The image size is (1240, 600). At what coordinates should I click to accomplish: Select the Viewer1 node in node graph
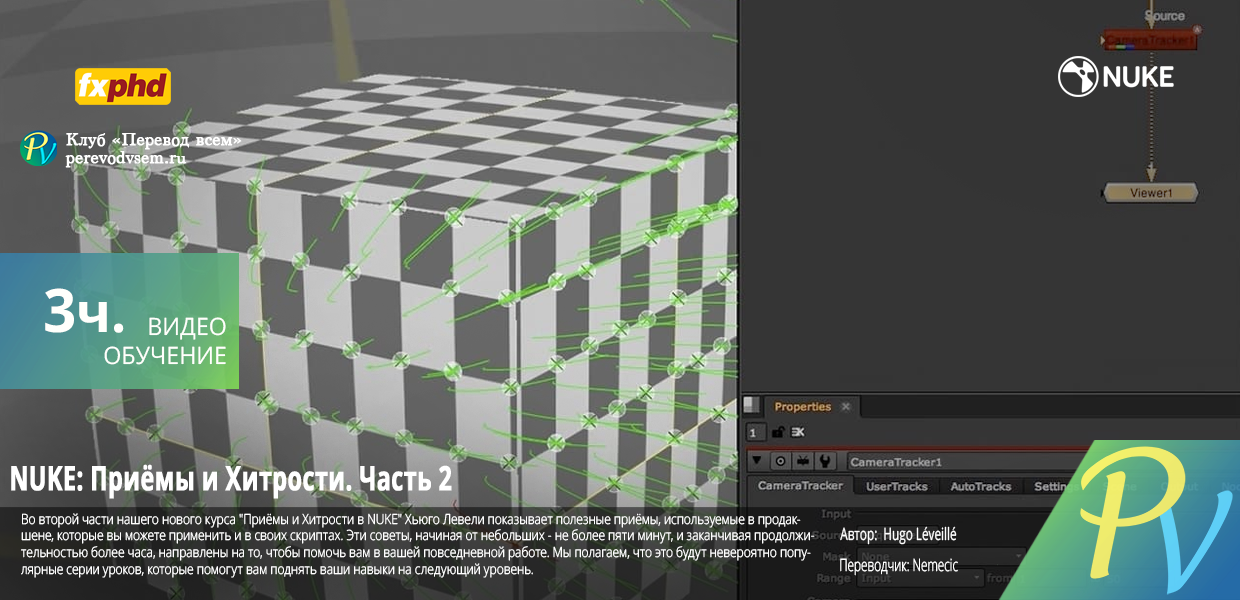click(x=1150, y=193)
